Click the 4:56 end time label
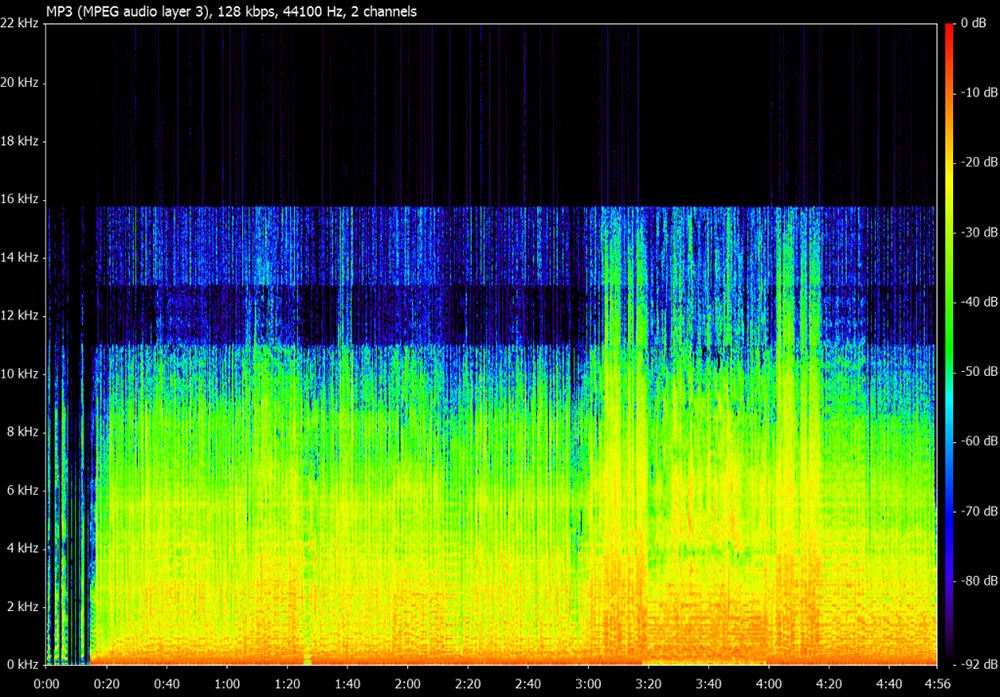The width and height of the screenshot is (1000, 697). point(938,684)
